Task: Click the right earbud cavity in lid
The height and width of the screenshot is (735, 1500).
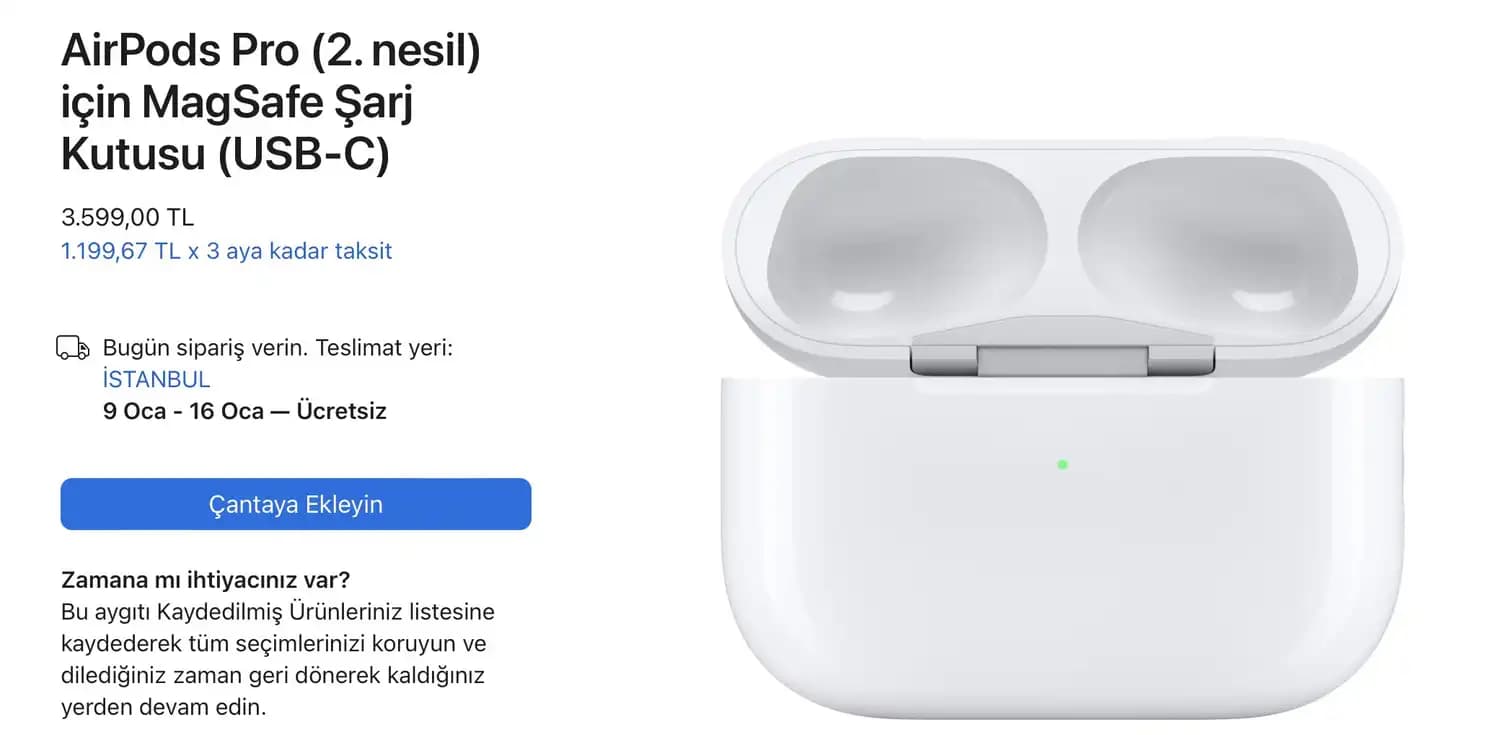Action: (1216, 238)
